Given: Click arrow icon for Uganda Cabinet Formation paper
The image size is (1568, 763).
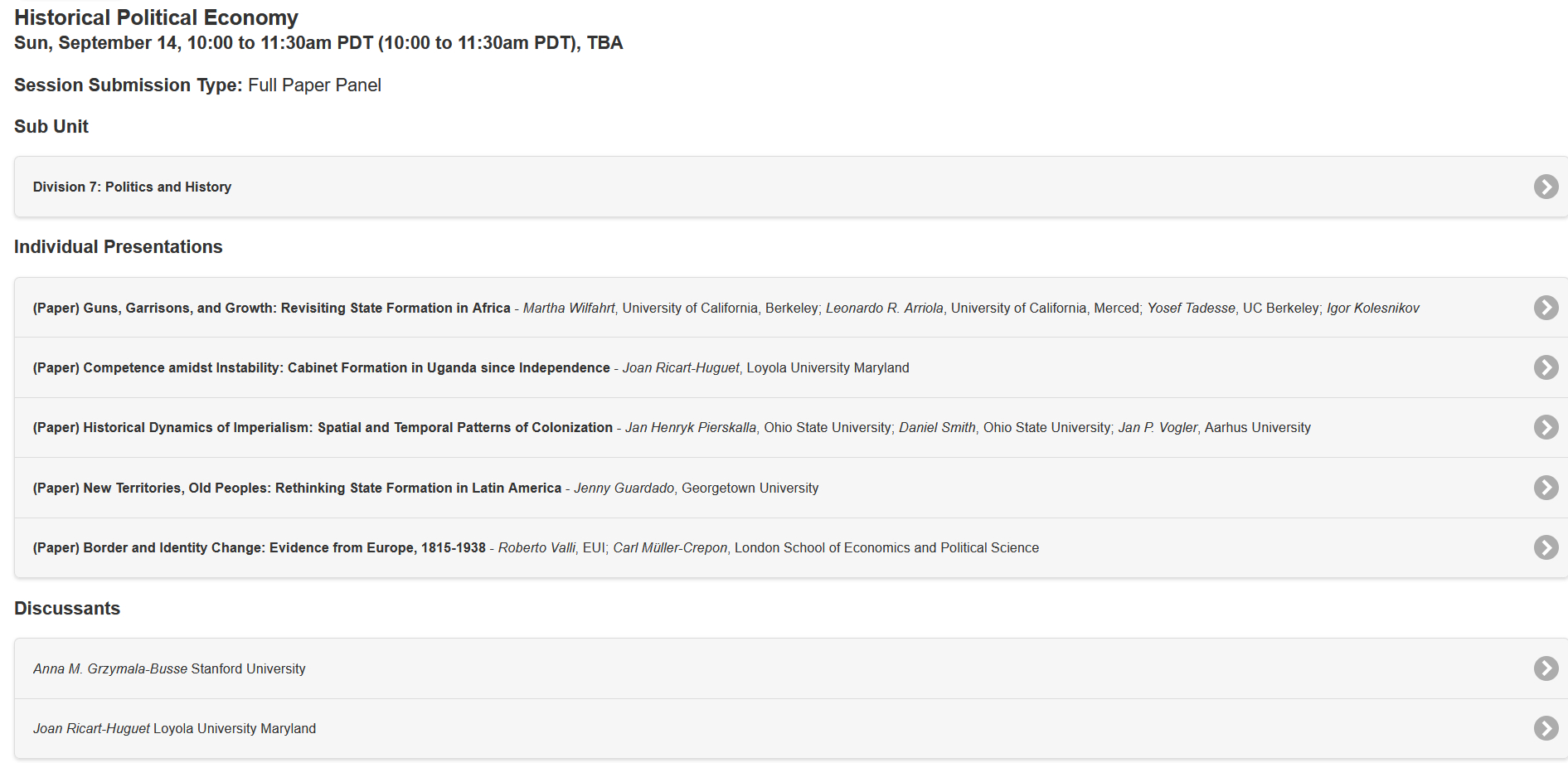Looking at the screenshot, I should click(x=1546, y=367).
